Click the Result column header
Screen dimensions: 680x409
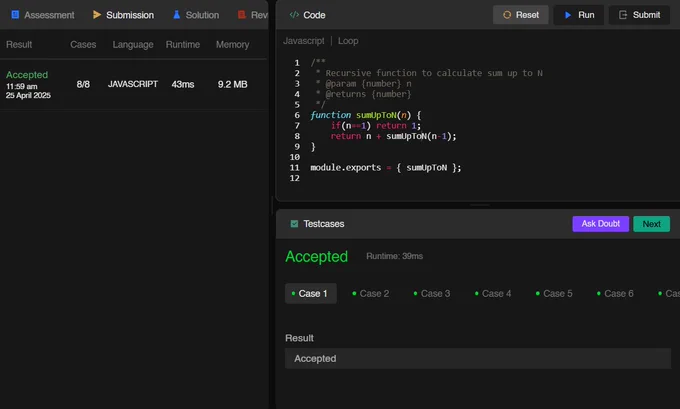click(x=19, y=45)
